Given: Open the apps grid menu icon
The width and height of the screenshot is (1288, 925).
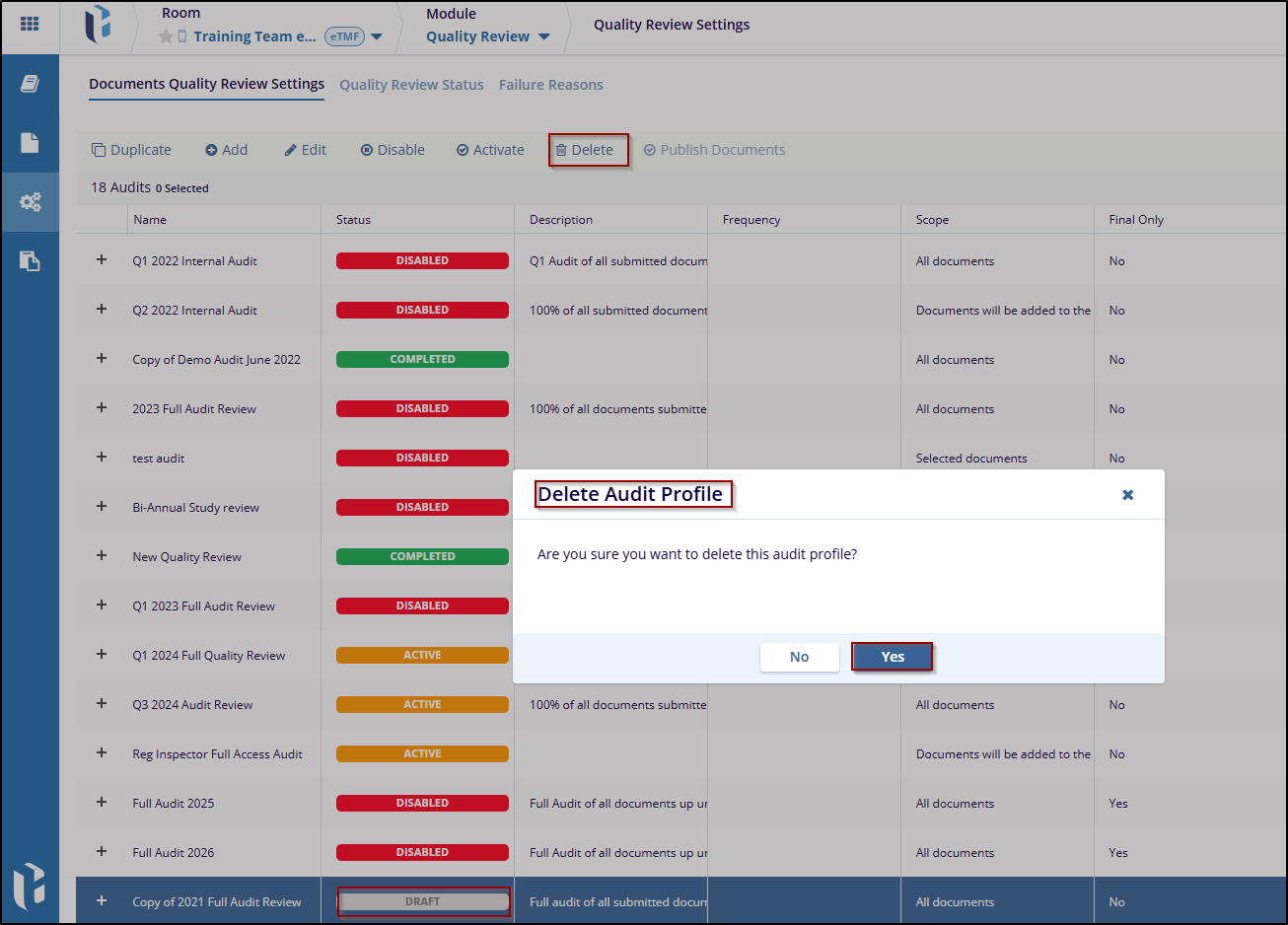Looking at the screenshot, I should pos(30,24).
